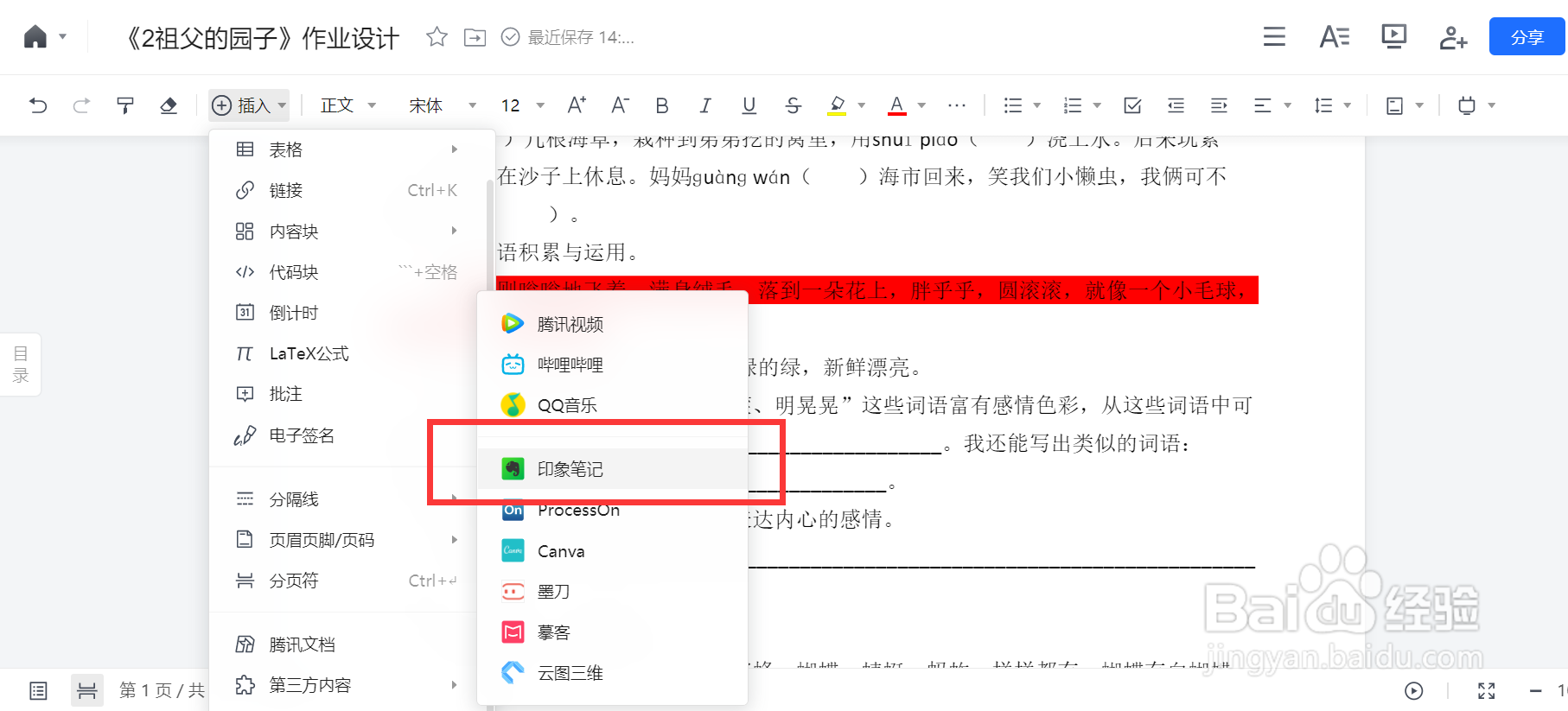Invite collaborators with add-person icon
The height and width of the screenshot is (711, 1568).
pyautogui.click(x=1453, y=37)
